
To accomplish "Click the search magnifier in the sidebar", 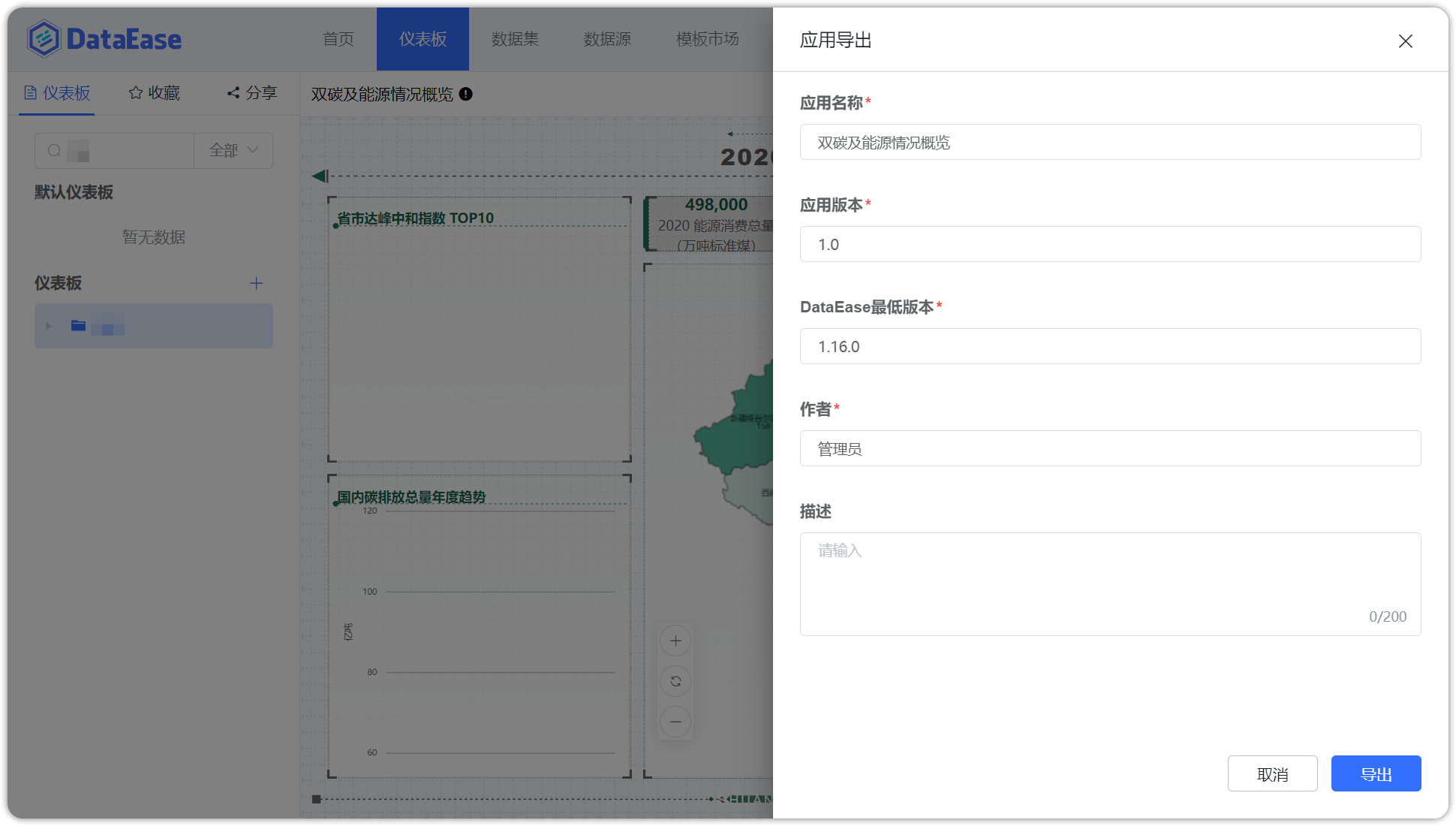I will (55, 150).
